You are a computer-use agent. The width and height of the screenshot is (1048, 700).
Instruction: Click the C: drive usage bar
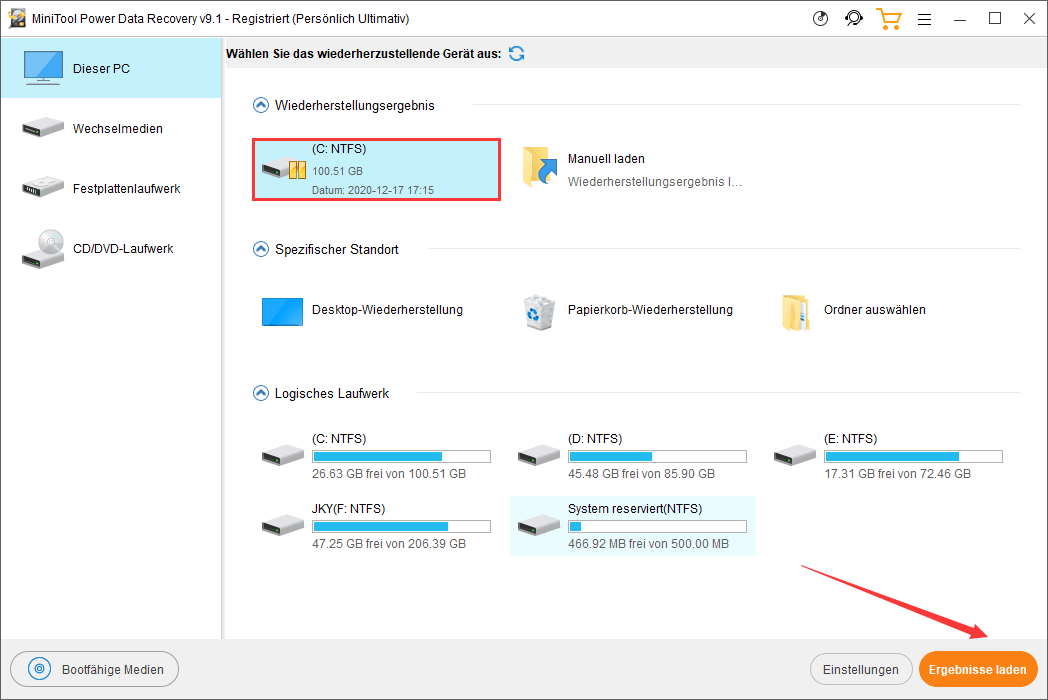coord(401,457)
